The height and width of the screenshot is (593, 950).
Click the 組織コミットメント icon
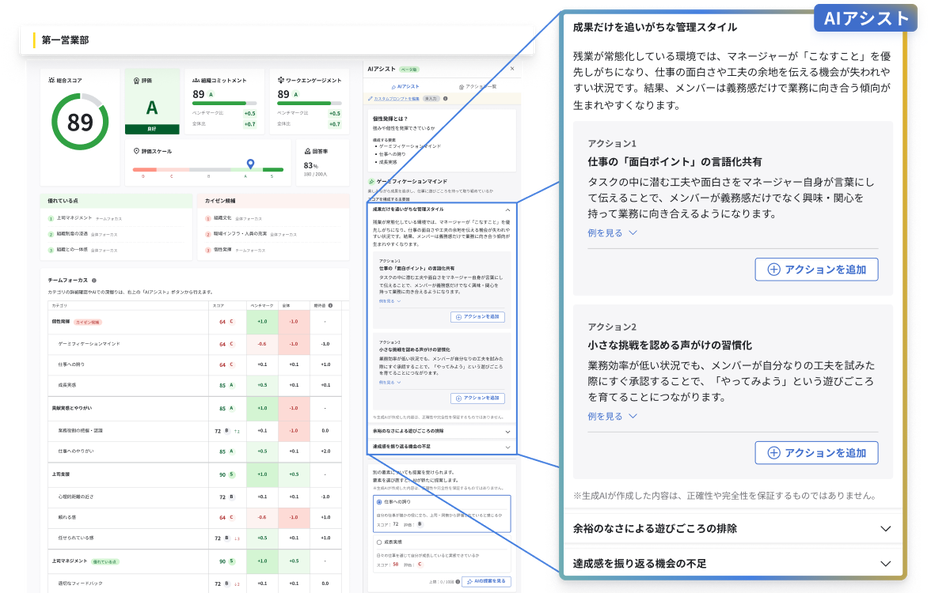(x=196, y=80)
